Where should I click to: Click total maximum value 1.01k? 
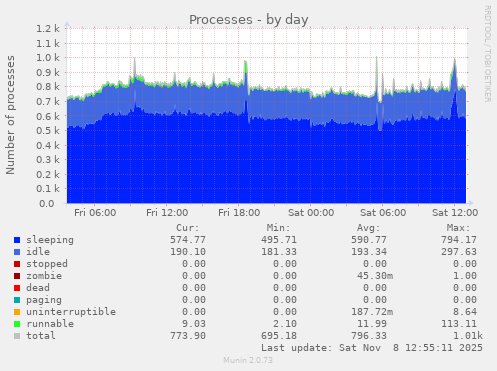pos(468,336)
